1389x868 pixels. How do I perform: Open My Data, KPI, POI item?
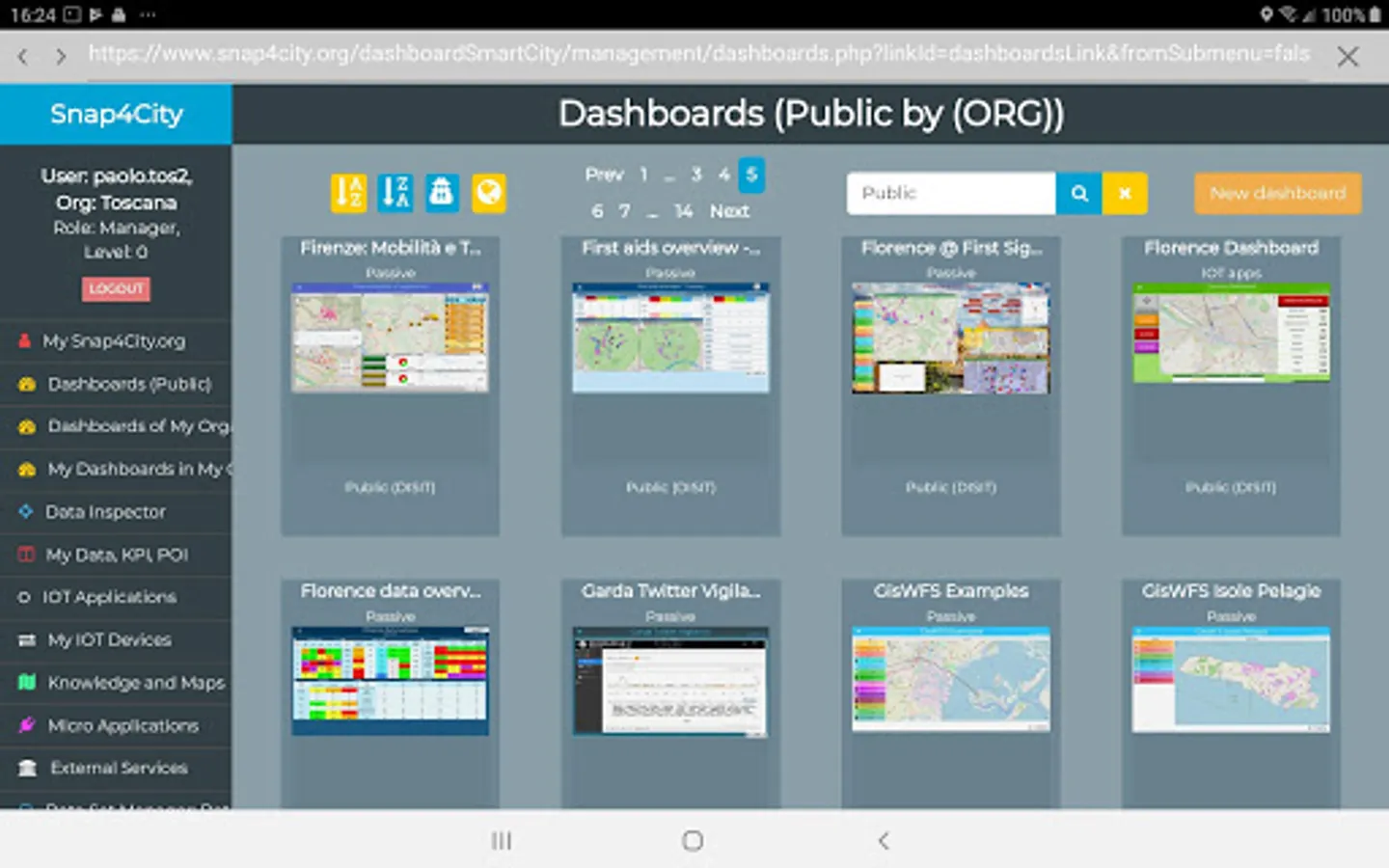click(x=116, y=555)
